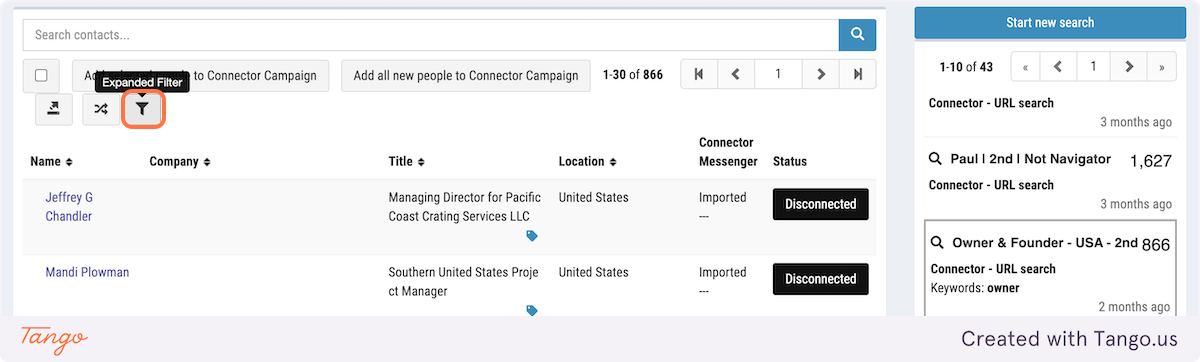Jump to last contacts page
This screenshot has height=362, width=1200.
click(x=858, y=74)
